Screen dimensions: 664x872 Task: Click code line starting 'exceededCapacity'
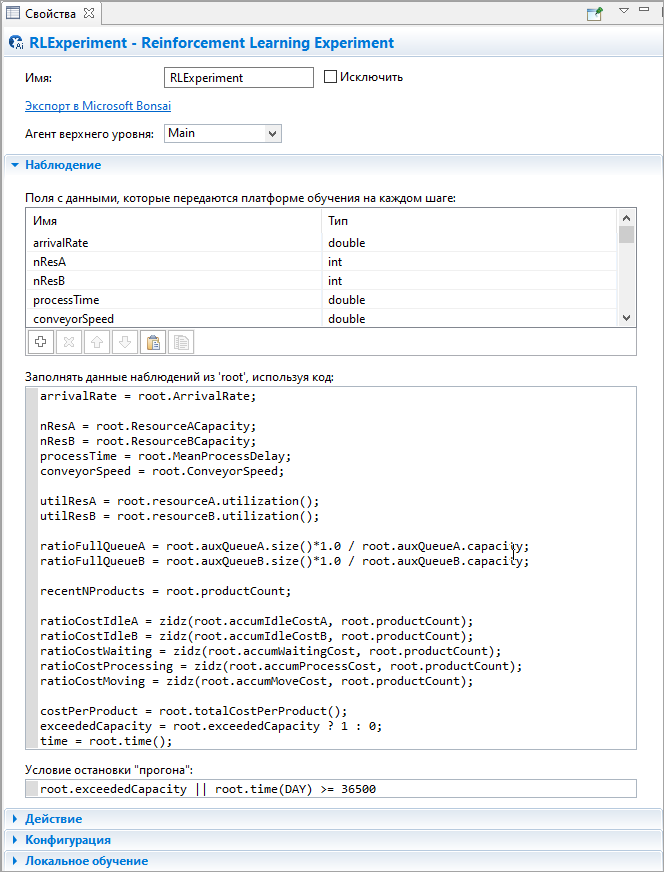tap(211, 726)
